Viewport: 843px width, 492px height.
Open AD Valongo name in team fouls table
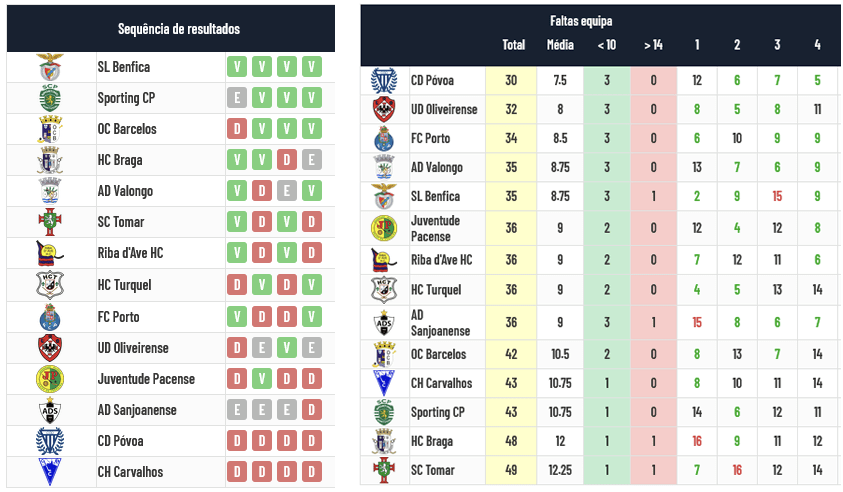tap(437, 167)
